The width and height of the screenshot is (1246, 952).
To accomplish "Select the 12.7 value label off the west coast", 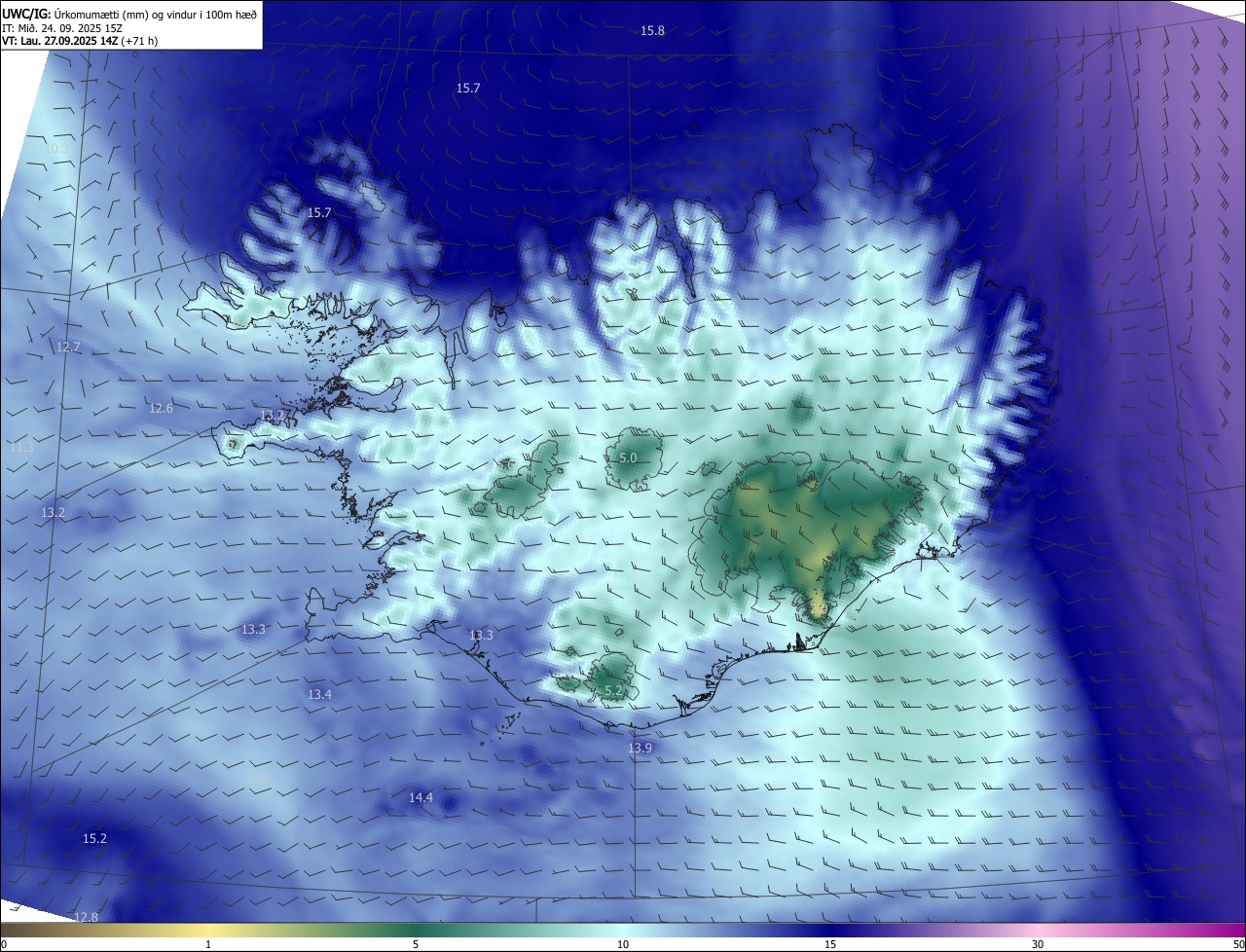I will click(68, 348).
